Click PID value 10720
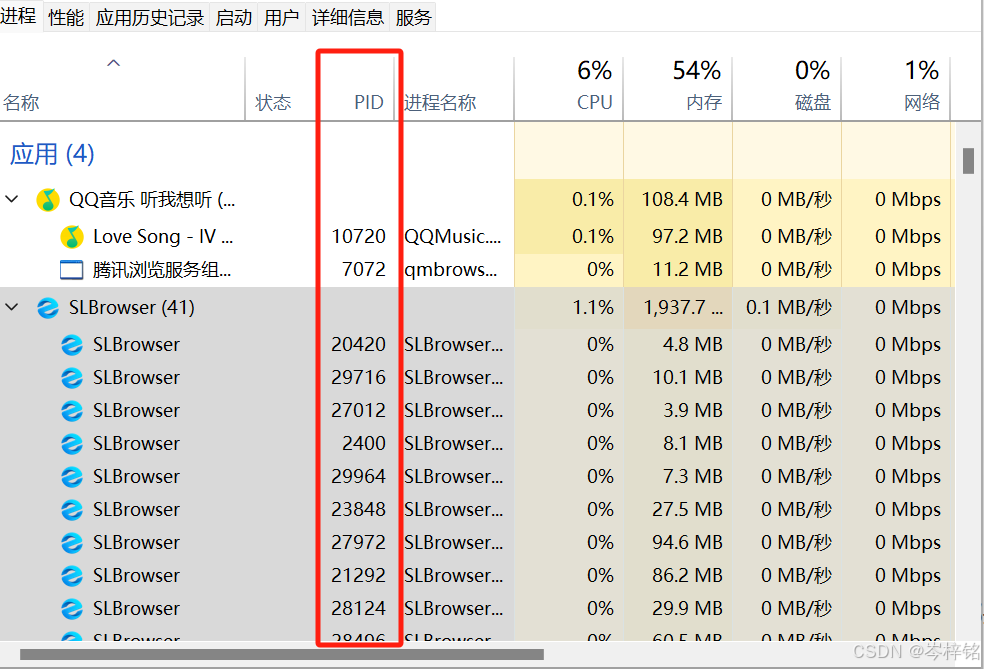The height and width of the screenshot is (669, 984). coord(358,237)
